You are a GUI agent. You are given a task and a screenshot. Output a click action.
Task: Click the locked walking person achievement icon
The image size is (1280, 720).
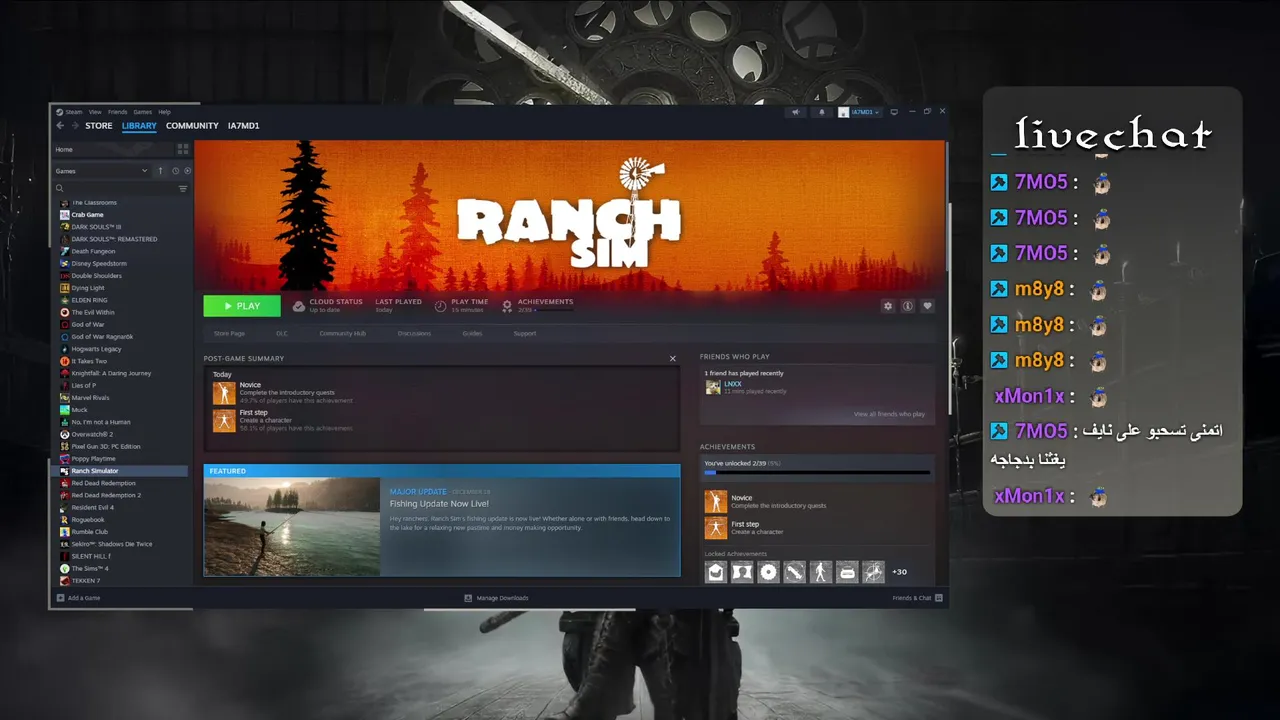click(x=820, y=572)
